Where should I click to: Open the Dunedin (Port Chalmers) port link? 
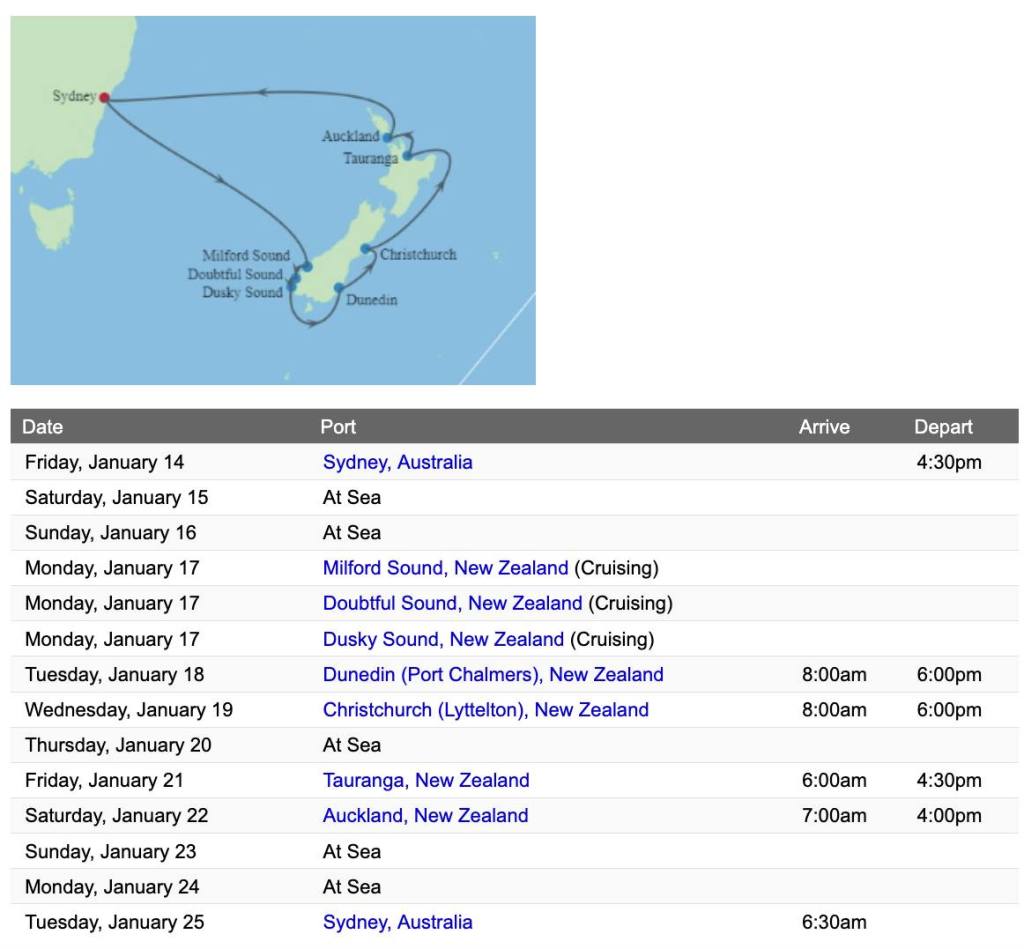point(493,674)
